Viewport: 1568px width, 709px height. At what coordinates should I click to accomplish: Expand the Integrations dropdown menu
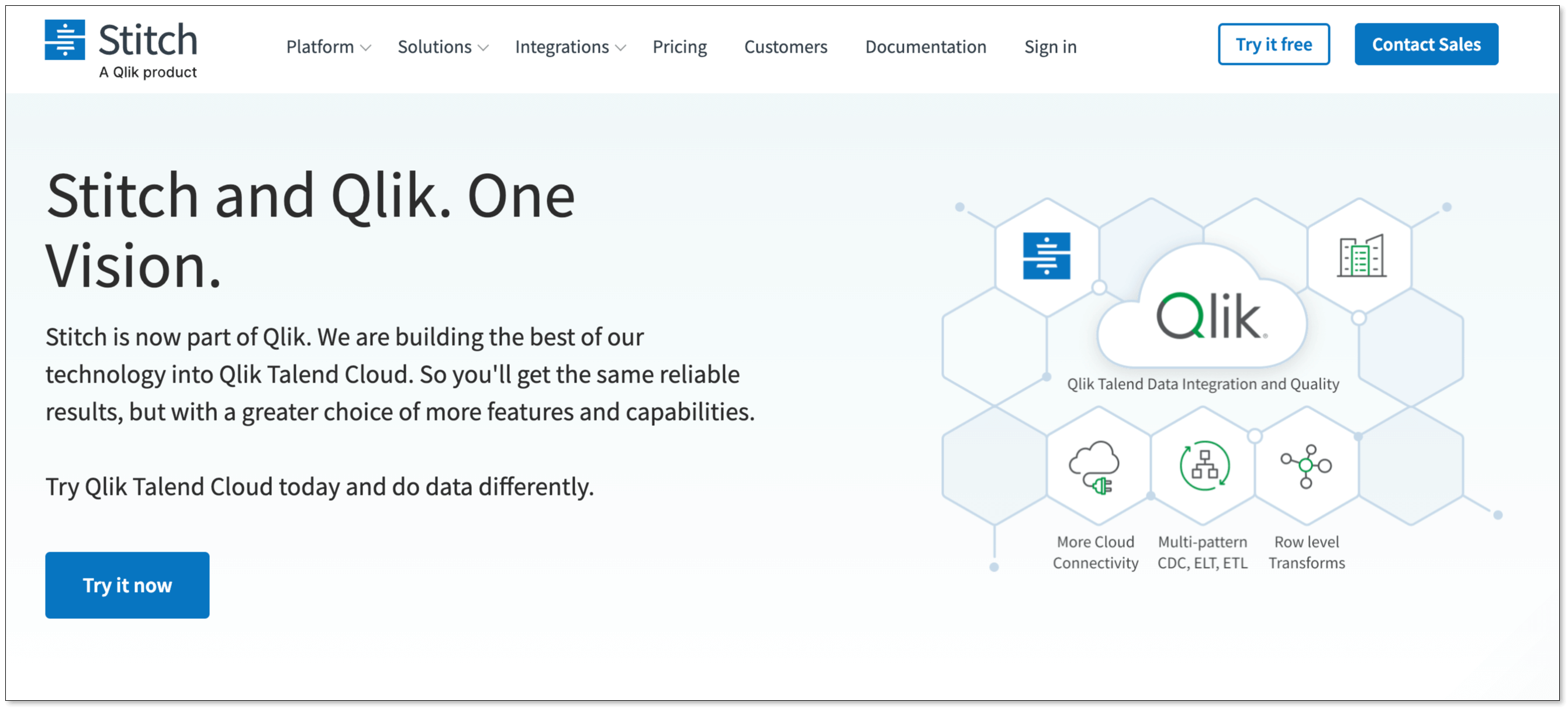click(570, 47)
